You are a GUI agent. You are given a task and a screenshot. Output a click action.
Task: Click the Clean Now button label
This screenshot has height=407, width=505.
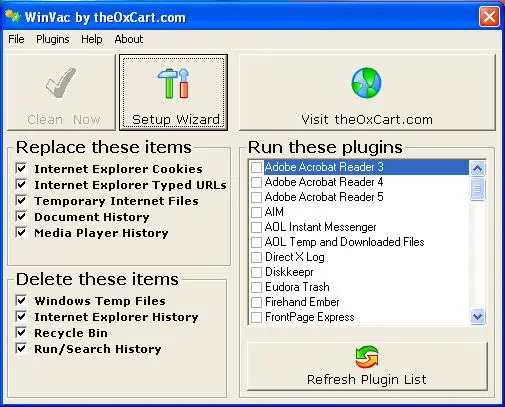[64, 119]
